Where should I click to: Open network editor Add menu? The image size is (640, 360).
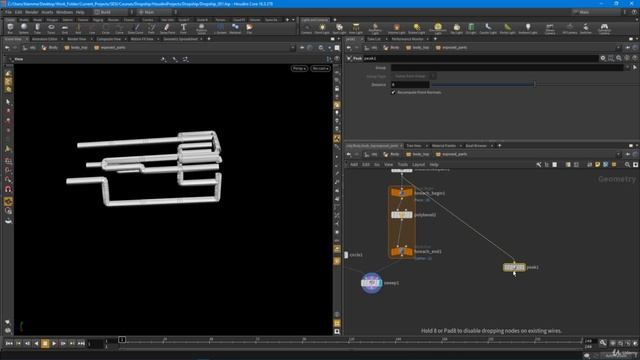[354, 164]
